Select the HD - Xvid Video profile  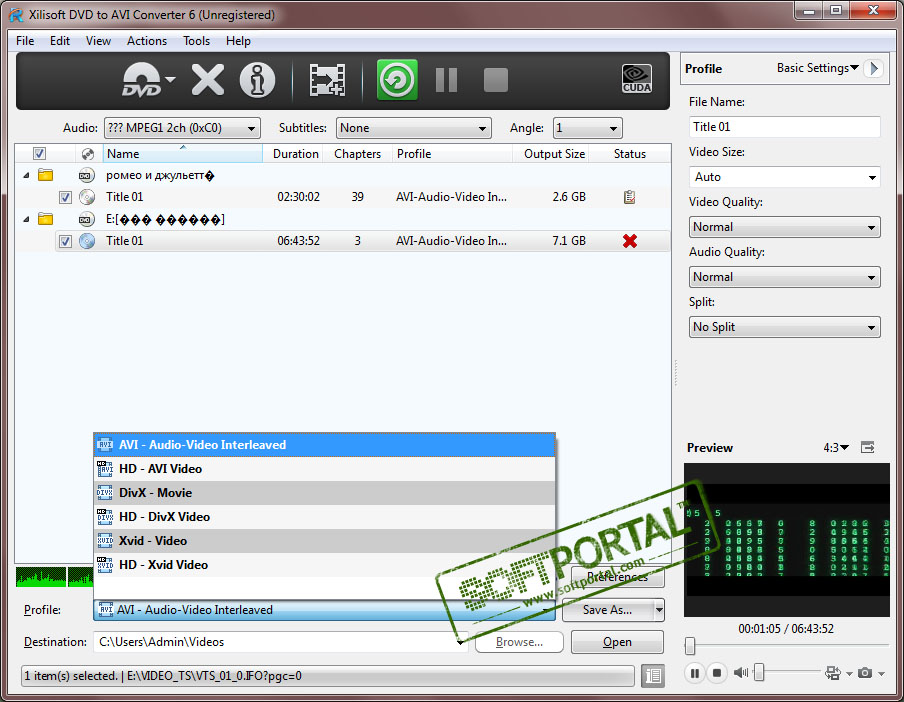pyautogui.click(x=324, y=565)
